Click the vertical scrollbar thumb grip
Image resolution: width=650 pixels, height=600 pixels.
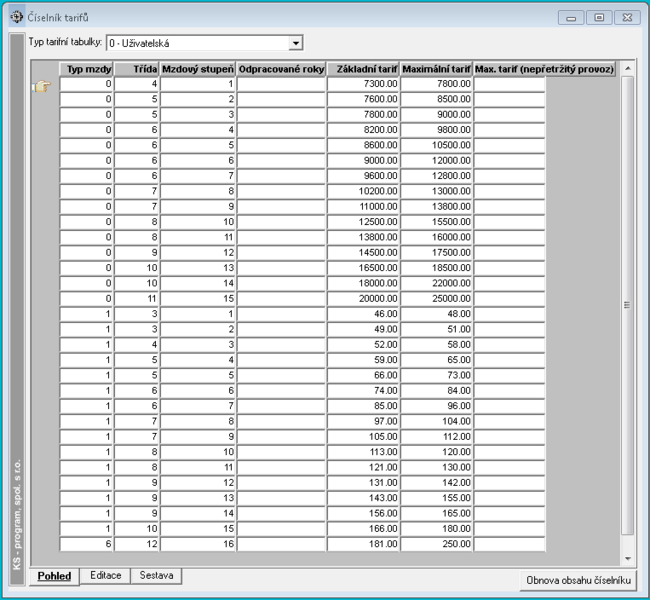point(627,305)
